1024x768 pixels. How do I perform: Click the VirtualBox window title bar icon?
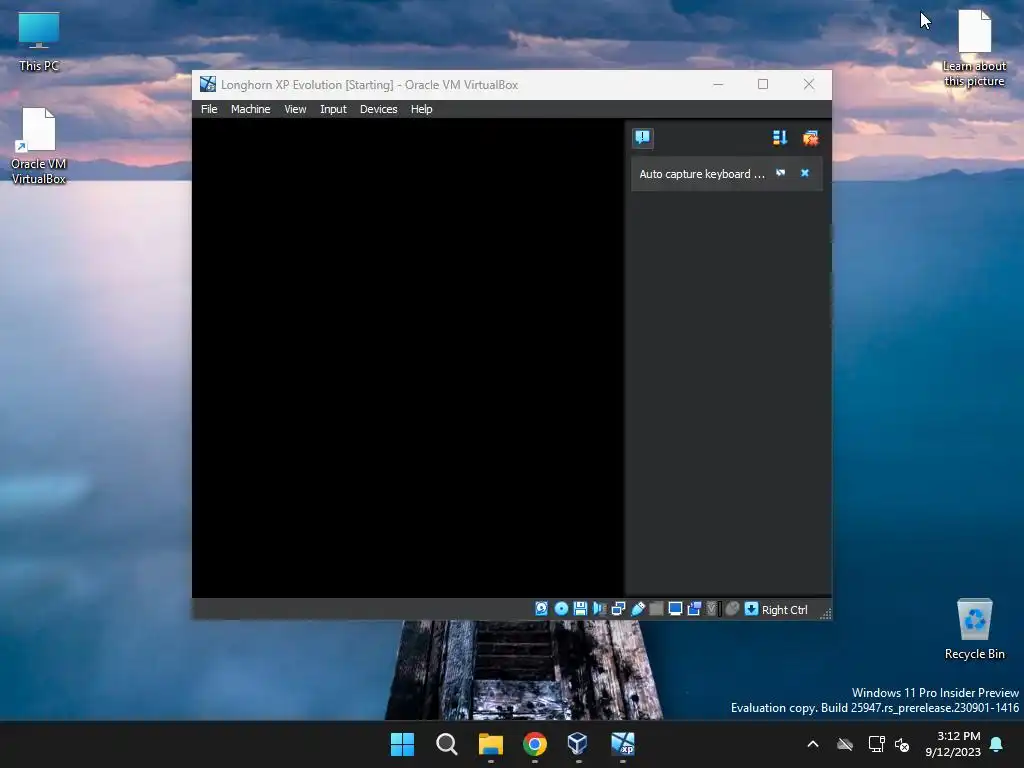tap(208, 84)
